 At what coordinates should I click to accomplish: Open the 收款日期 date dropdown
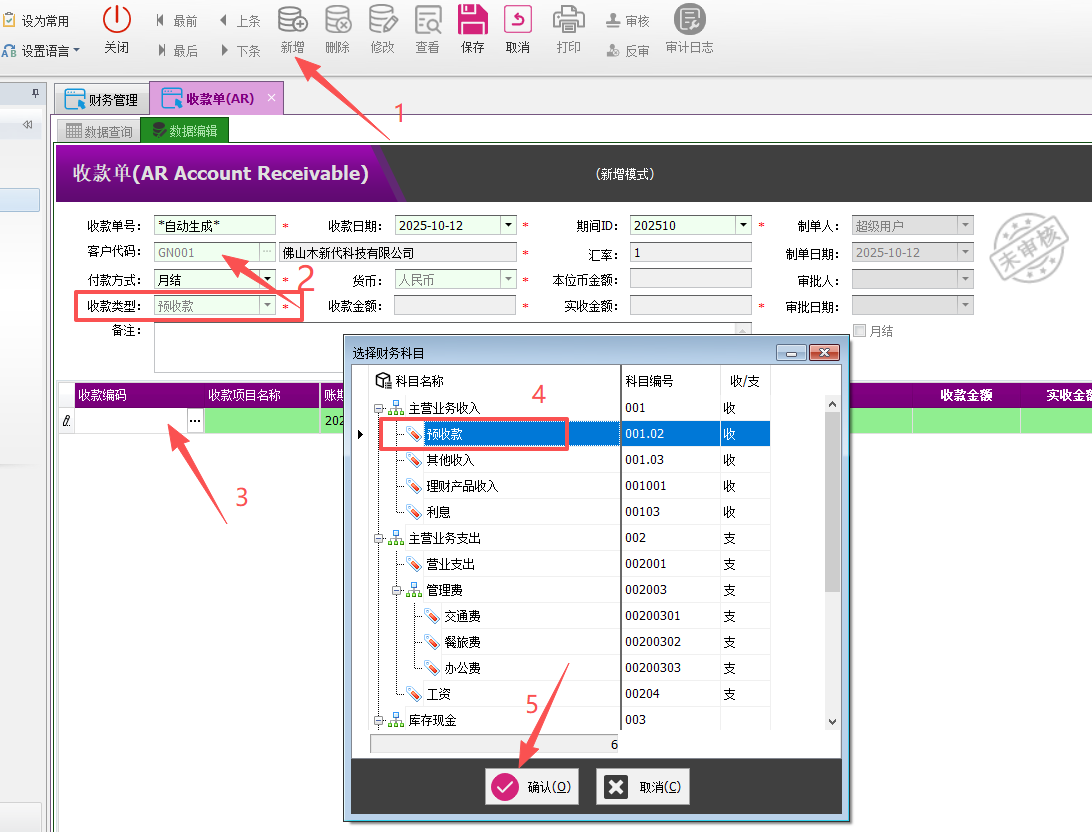pyautogui.click(x=508, y=226)
